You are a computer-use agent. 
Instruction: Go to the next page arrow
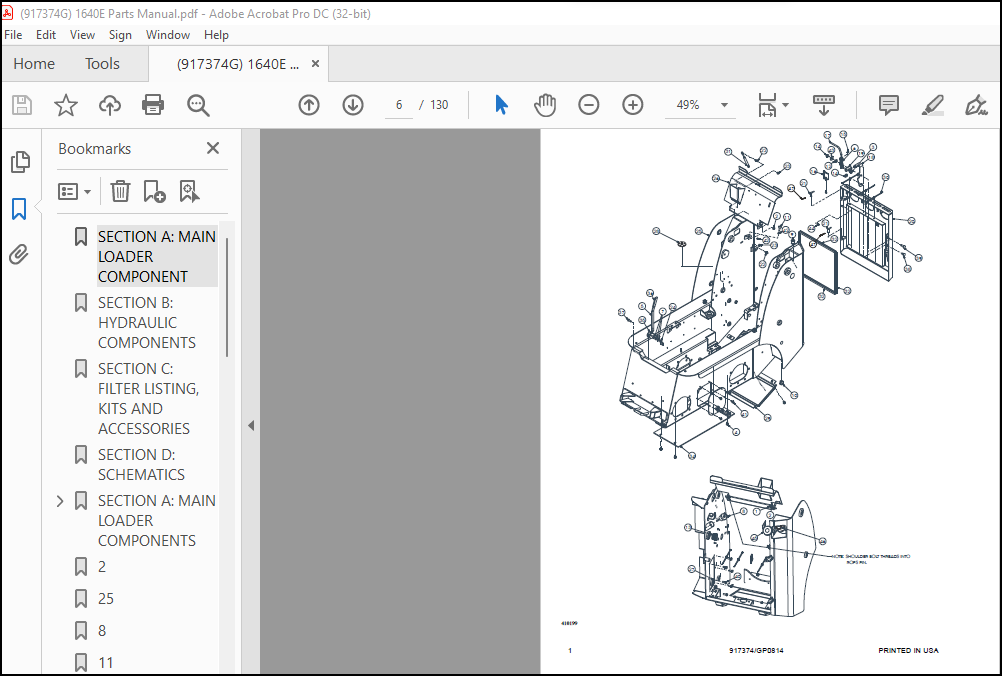coord(353,105)
